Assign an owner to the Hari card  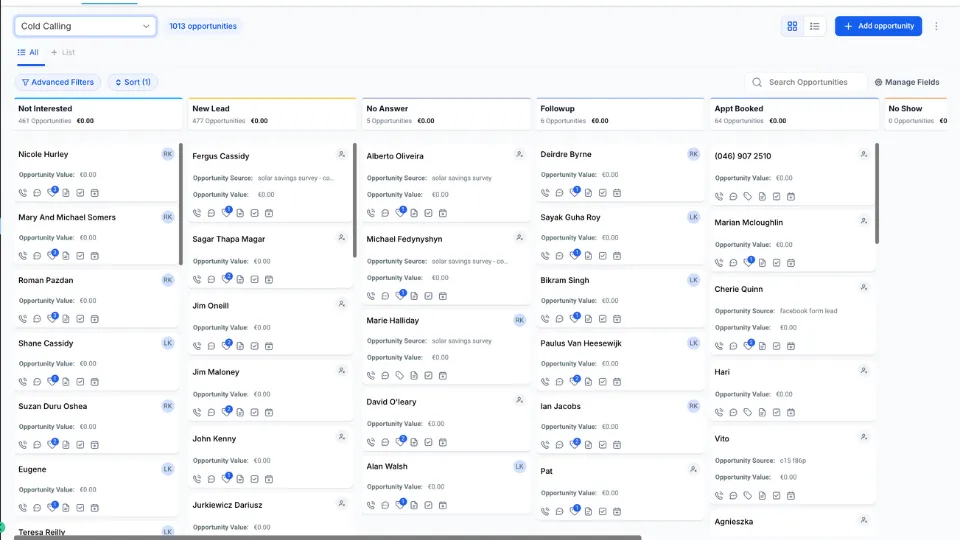[x=864, y=370]
